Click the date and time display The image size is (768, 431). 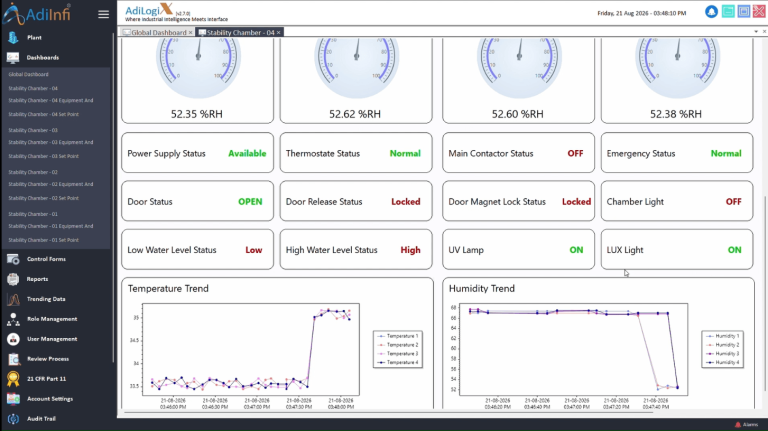(x=642, y=13)
